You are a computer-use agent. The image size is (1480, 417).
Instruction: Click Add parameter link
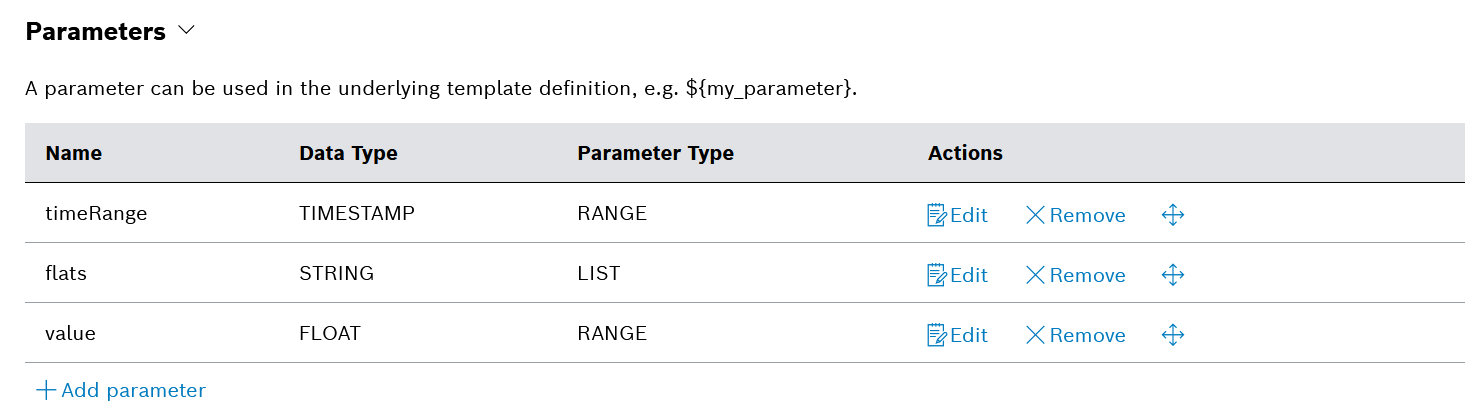(x=121, y=390)
